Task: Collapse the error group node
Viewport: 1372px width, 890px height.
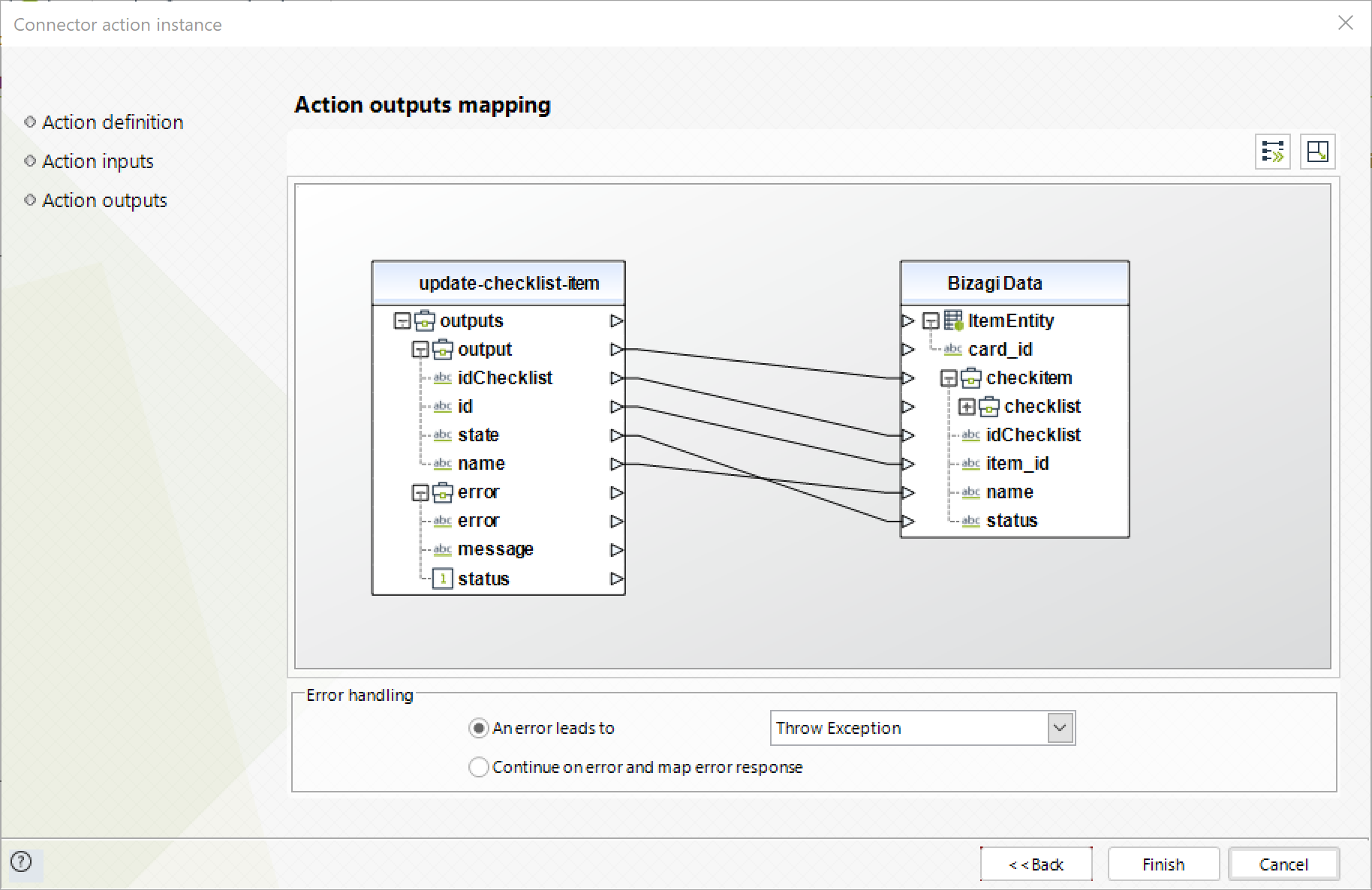Action: (420, 492)
